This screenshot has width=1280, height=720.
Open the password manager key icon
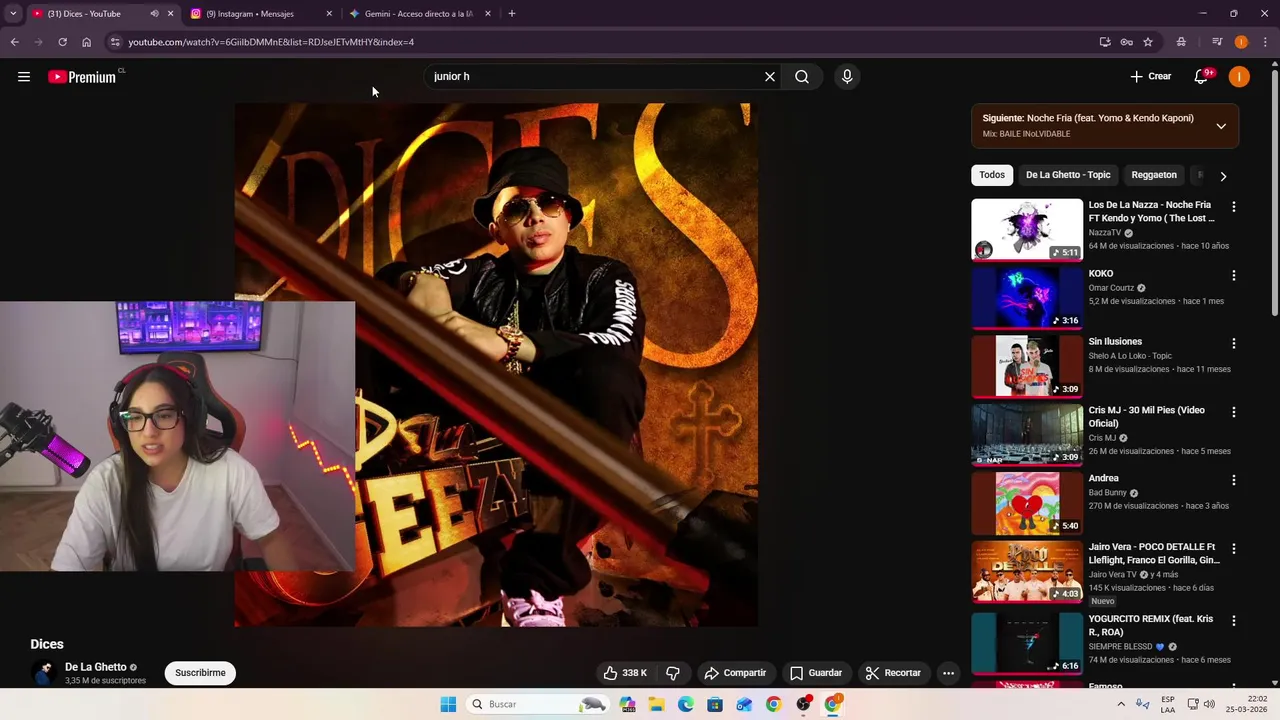click(x=1127, y=42)
